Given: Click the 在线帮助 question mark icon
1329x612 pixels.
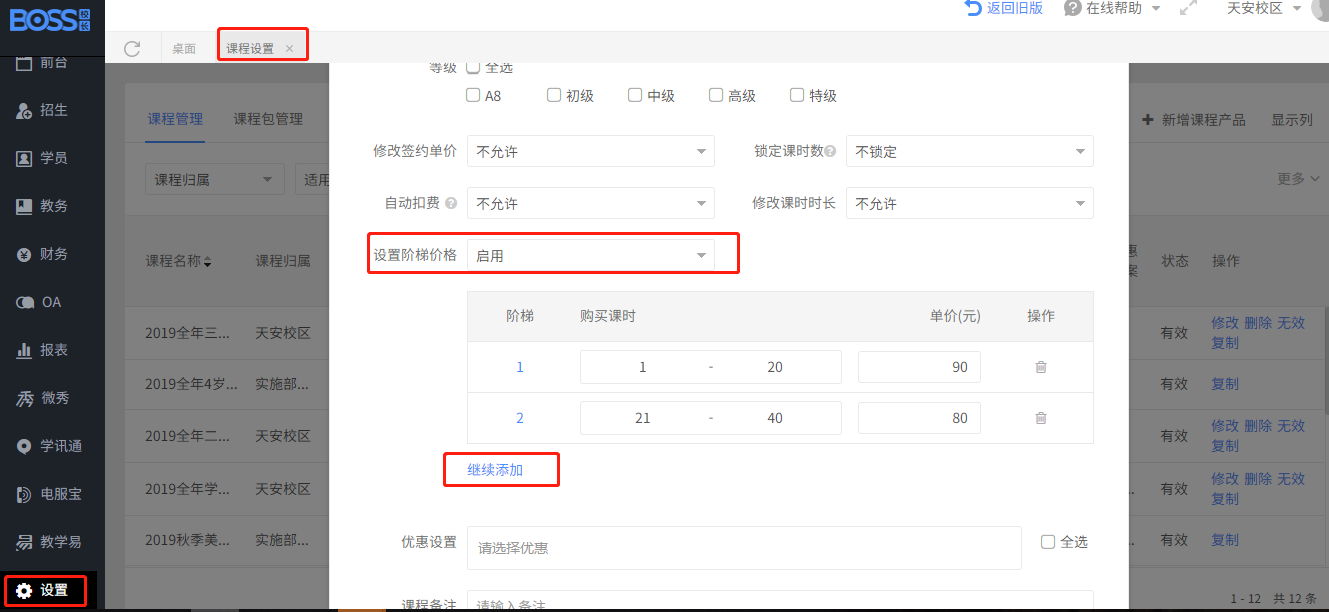Looking at the screenshot, I should pos(1073,8).
